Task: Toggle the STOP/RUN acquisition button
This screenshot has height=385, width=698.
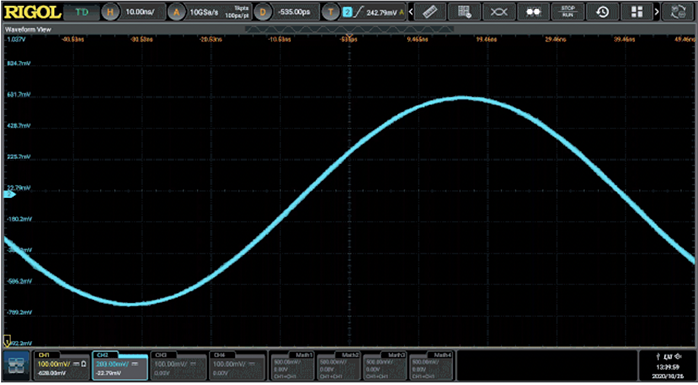Action: 568,12
